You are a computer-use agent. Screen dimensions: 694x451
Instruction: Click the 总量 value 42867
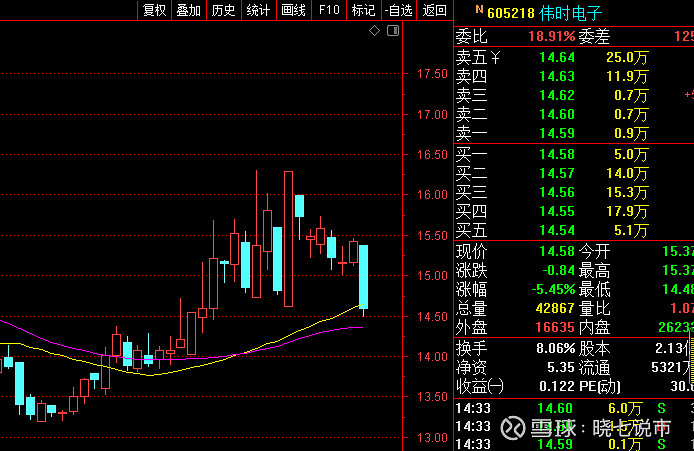[x=555, y=308]
